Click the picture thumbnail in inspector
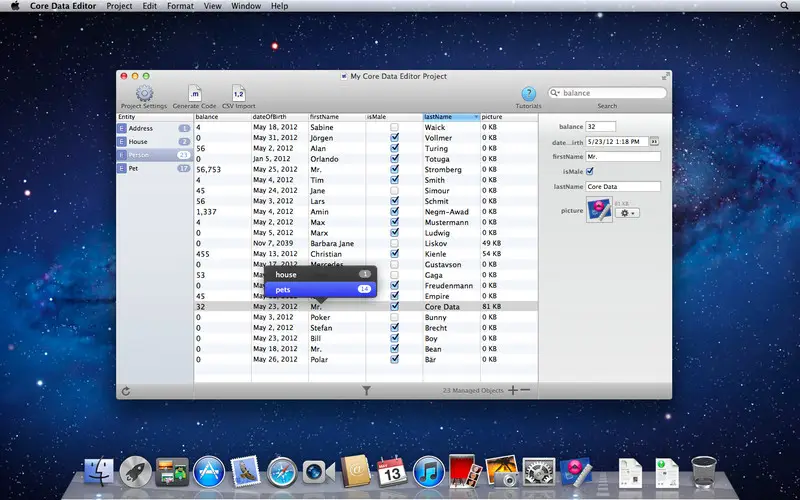 tap(599, 210)
